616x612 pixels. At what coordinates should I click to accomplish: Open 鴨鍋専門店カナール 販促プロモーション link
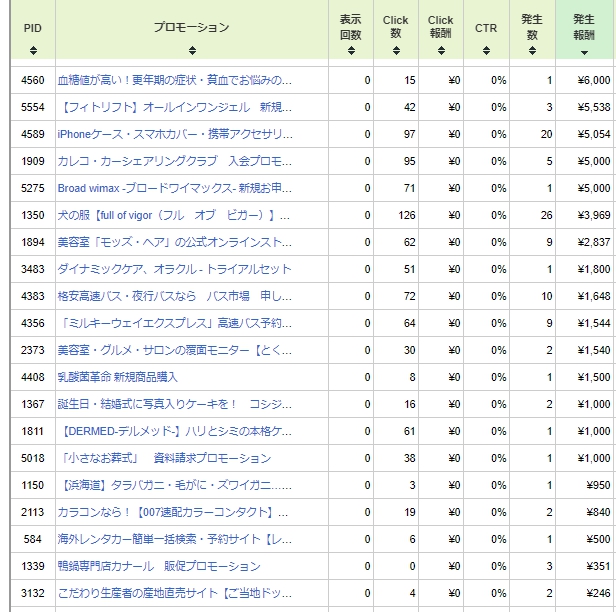[x=159, y=566]
